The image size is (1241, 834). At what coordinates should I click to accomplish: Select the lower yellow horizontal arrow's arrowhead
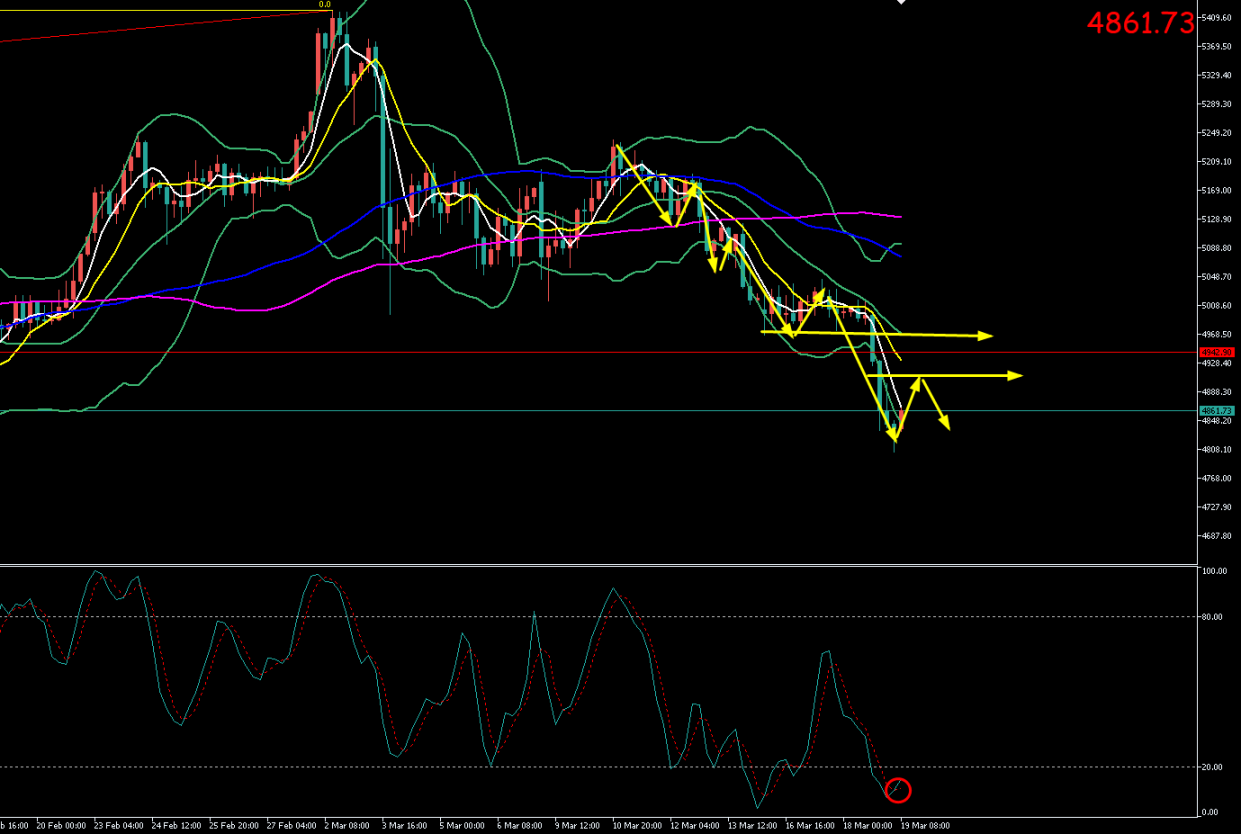[1015, 375]
